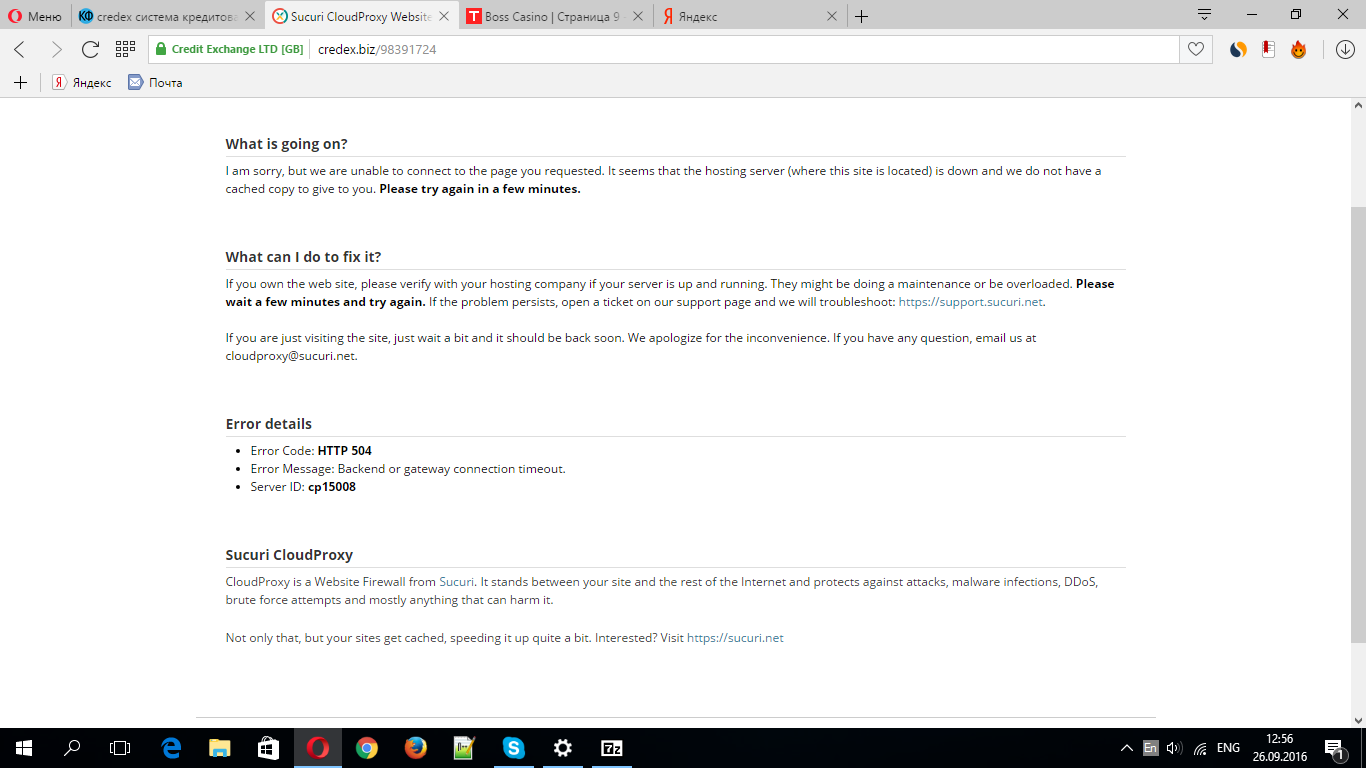Click the Error Message gateway timeout line
The height and width of the screenshot is (768, 1366).
[x=408, y=469]
